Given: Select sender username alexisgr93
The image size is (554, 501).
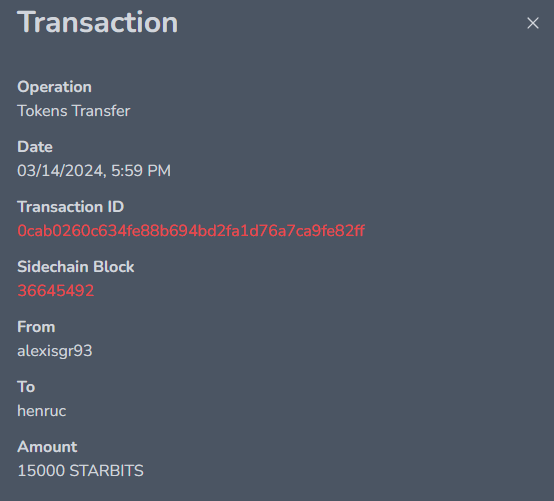Looking at the screenshot, I should tap(55, 351).
